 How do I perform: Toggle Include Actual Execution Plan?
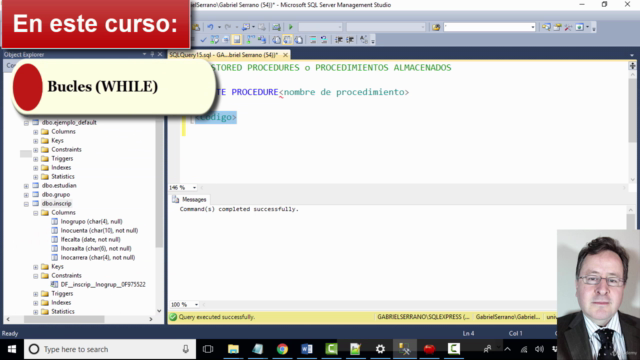[x=250, y=40]
